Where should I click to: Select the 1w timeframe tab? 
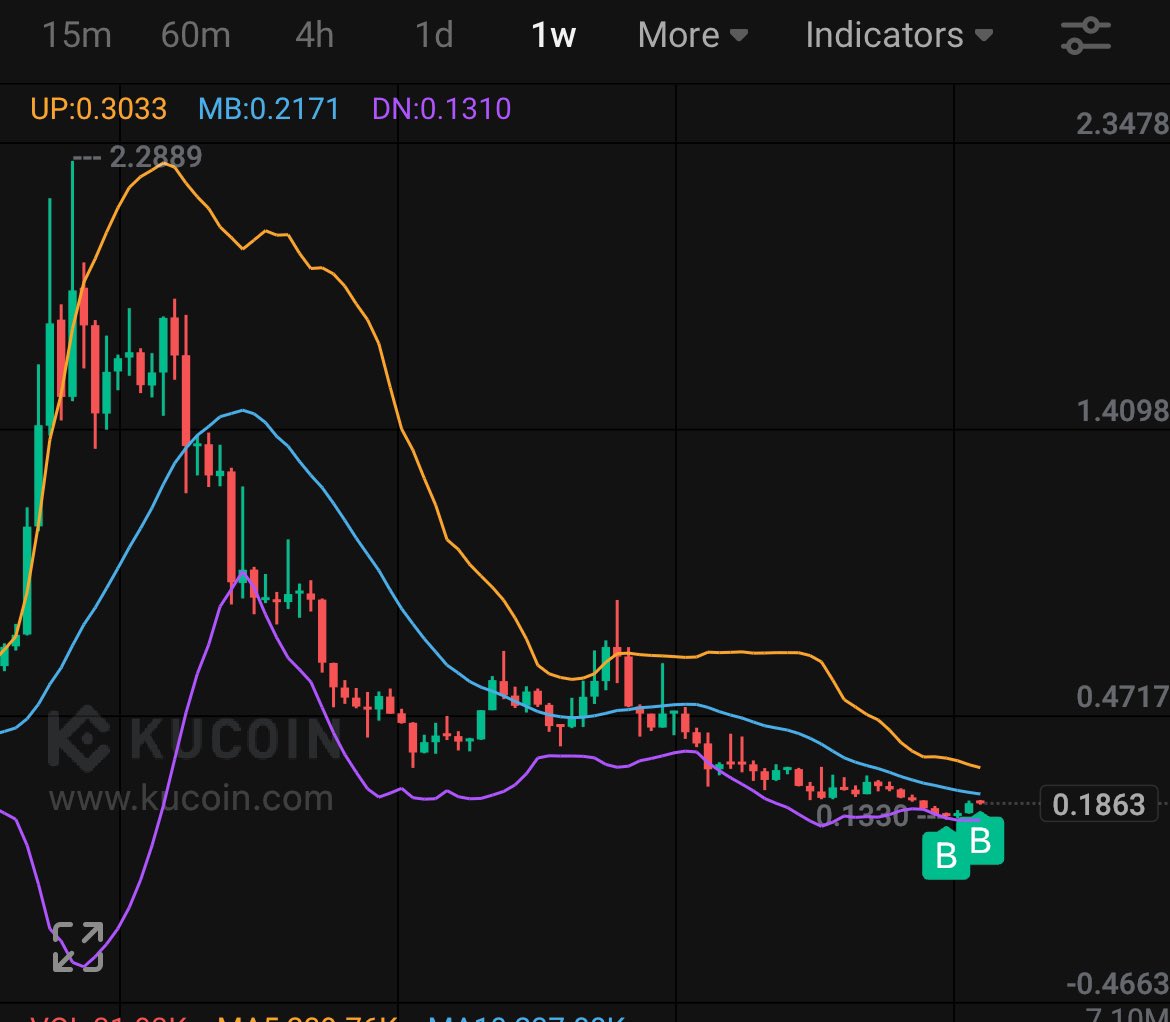click(x=553, y=35)
